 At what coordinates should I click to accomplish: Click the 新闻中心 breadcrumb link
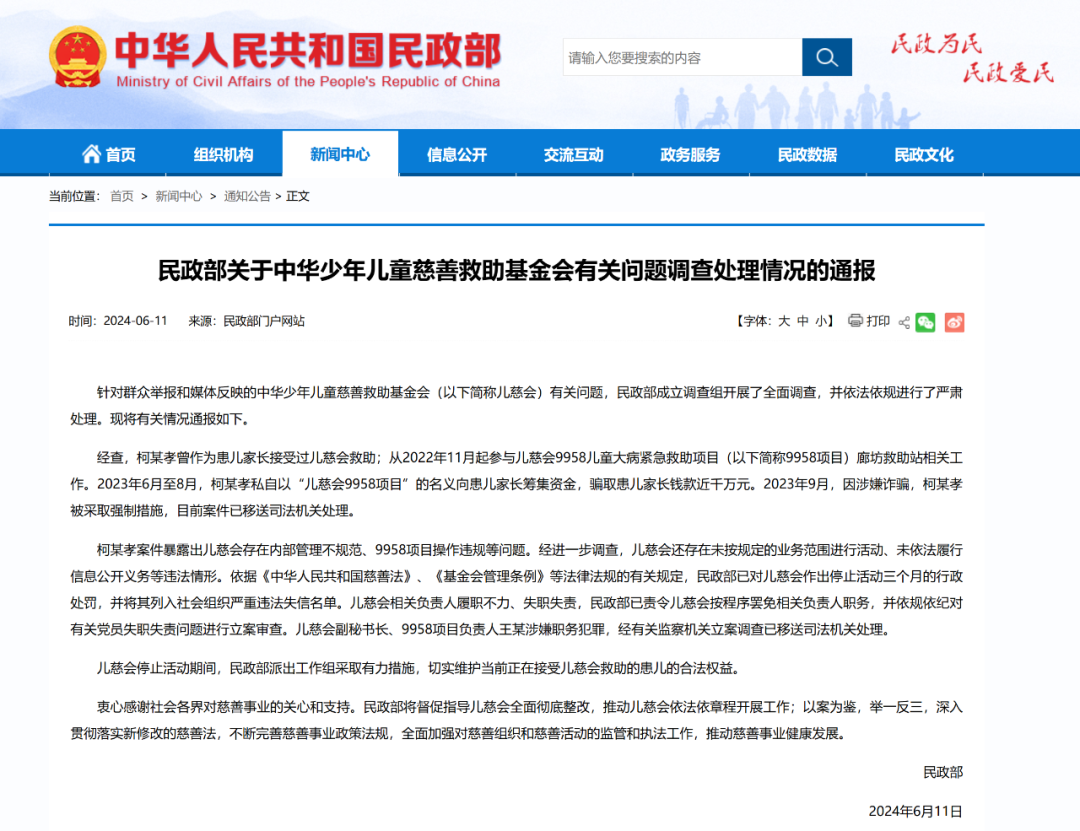click(x=177, y=196)
